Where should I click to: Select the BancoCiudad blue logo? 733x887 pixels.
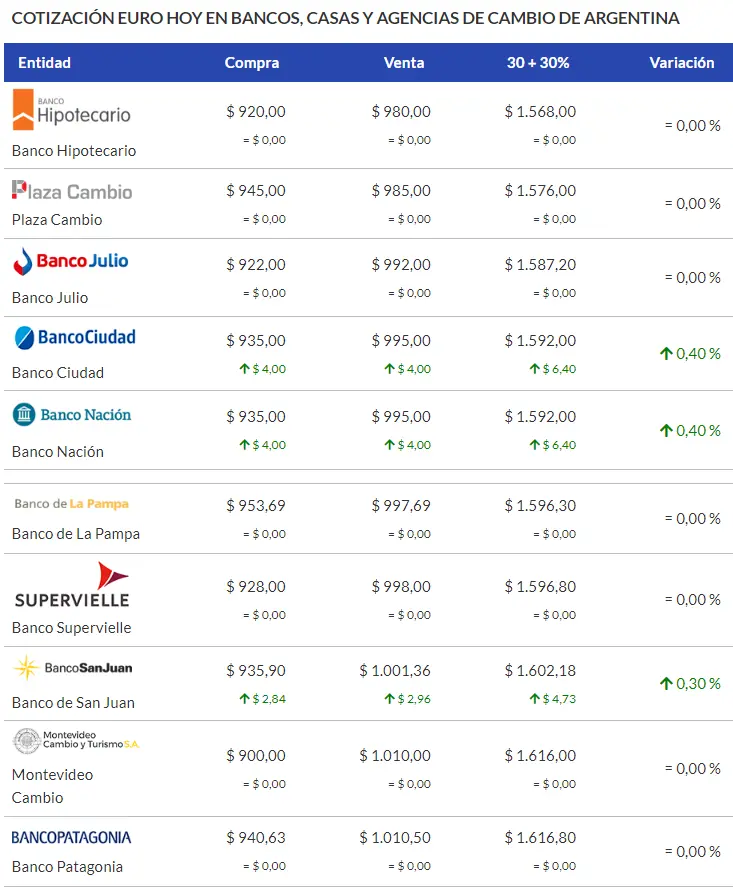75,338
